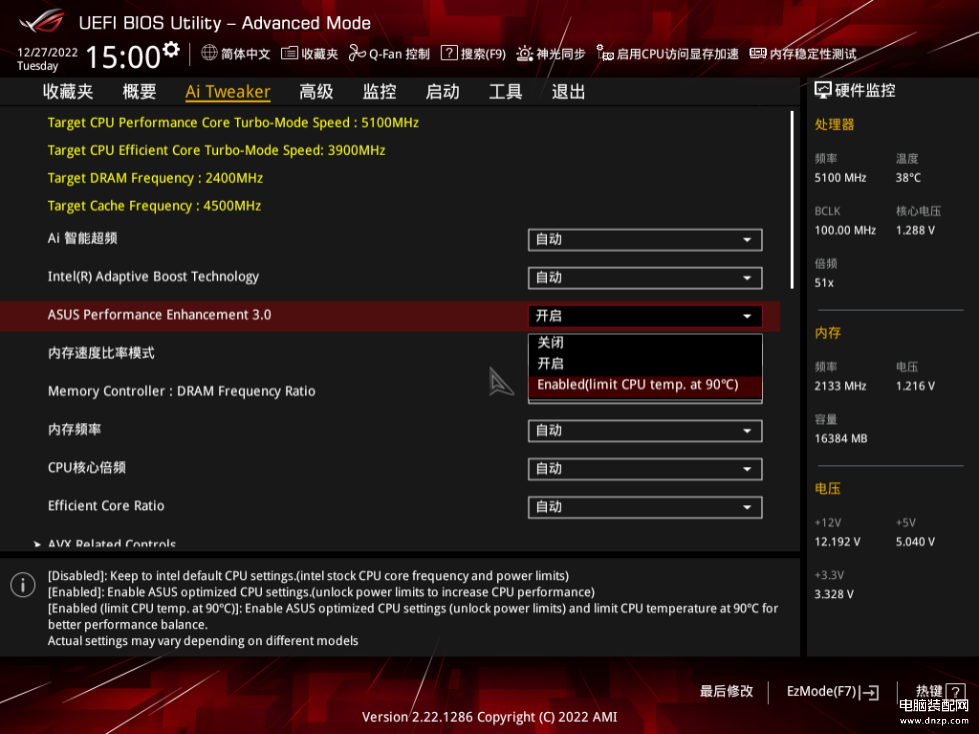Viewport: 979px width, 734px height.
Task: Open the Ai 智能超频 dropdown
Action: tap(645, 240)
